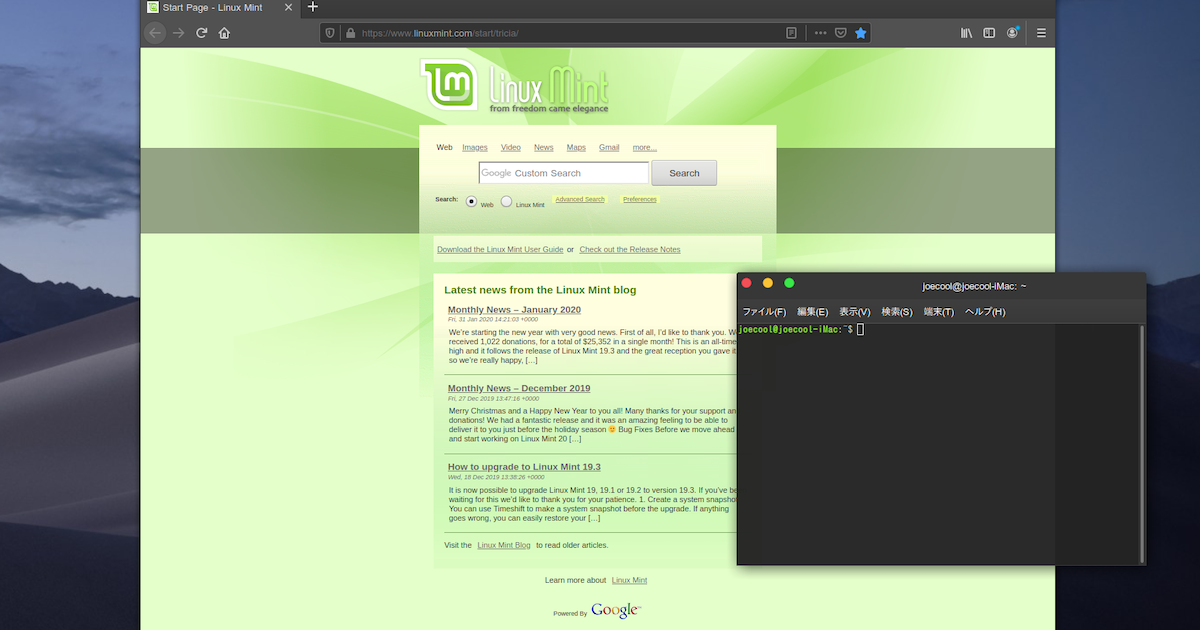This screenshot has height=630, width=1200.
Task: Minimize terminal with yellow button
Action: (x=768, y=284)
